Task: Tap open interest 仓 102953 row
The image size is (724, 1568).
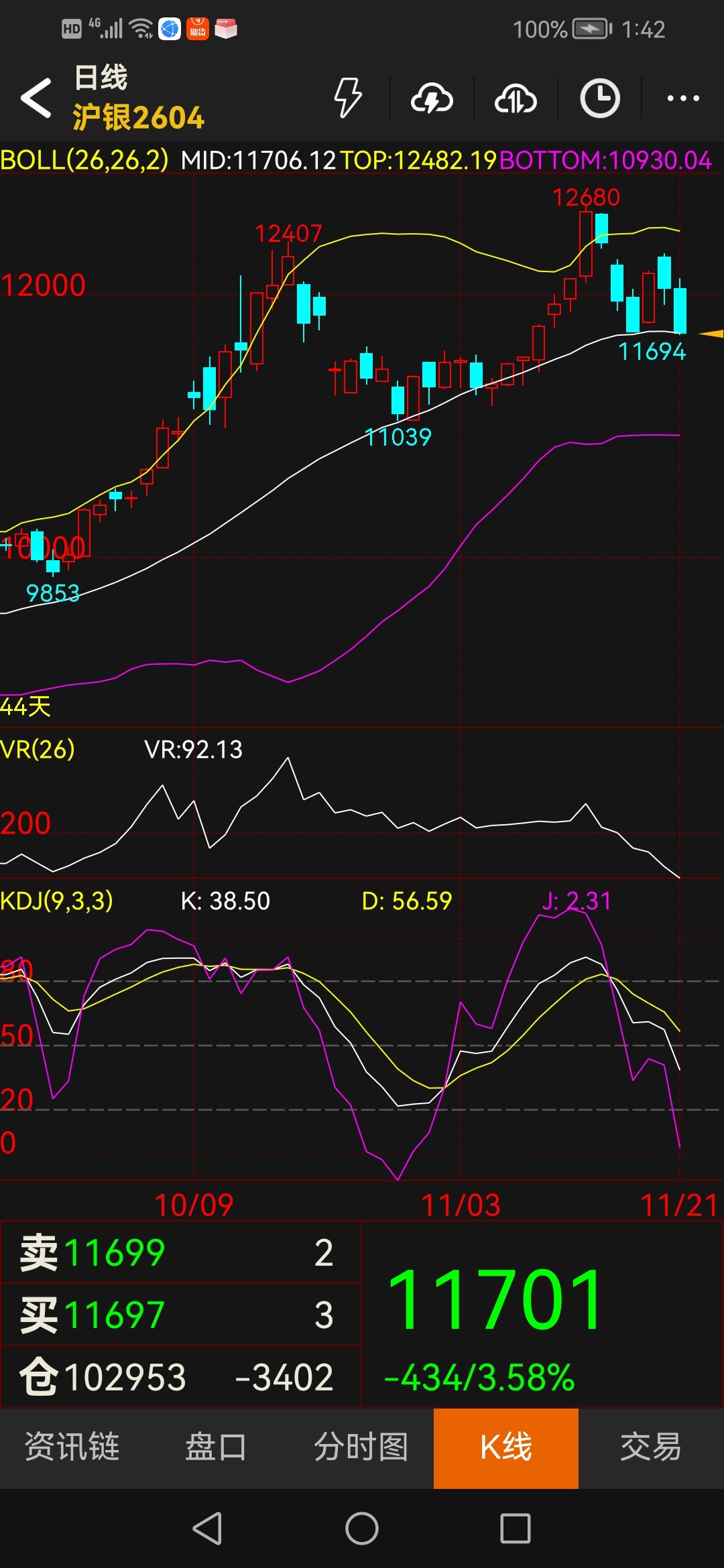Action: coord(181,1377)
